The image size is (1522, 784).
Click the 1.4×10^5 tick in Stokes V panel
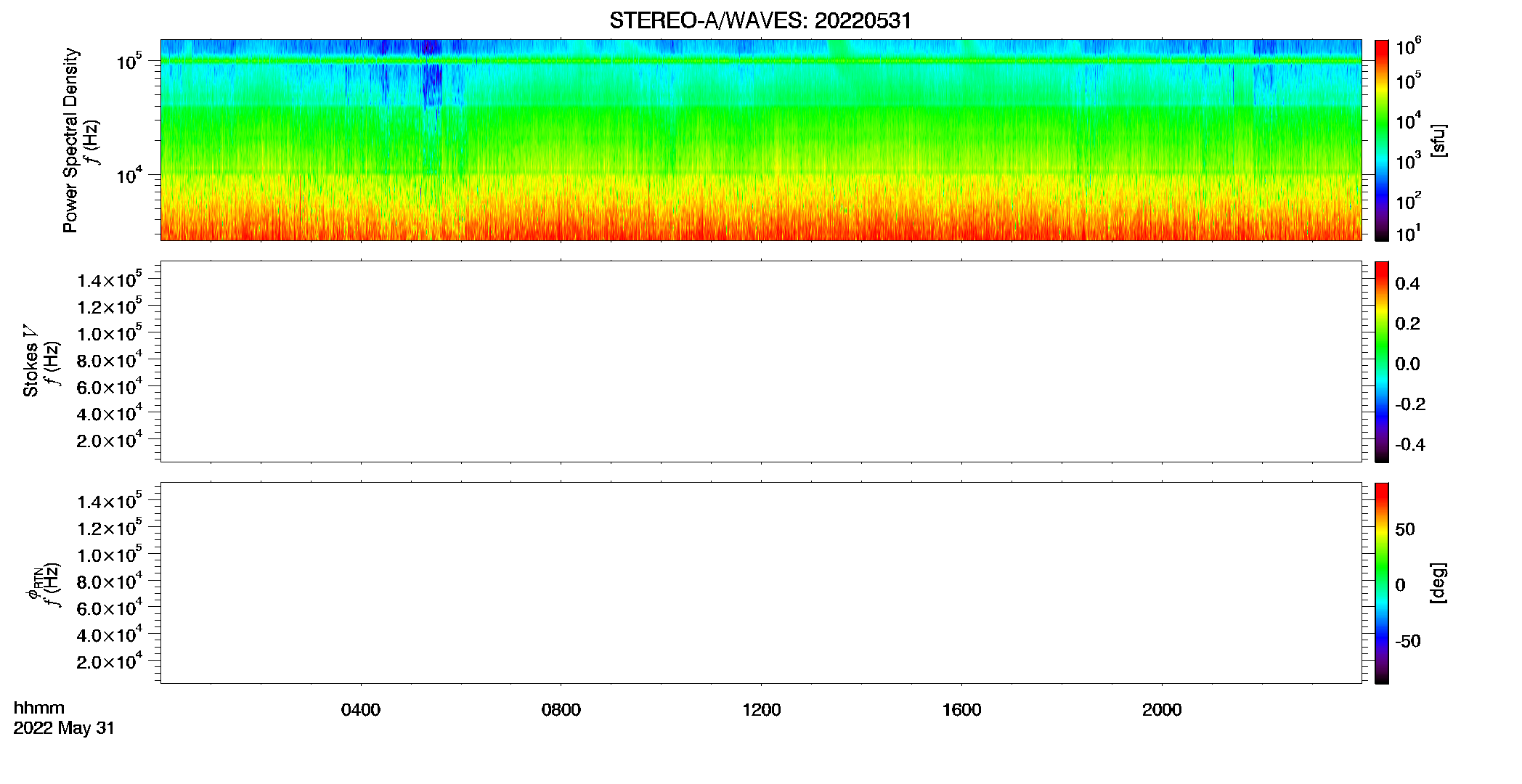tap(110, 279)
